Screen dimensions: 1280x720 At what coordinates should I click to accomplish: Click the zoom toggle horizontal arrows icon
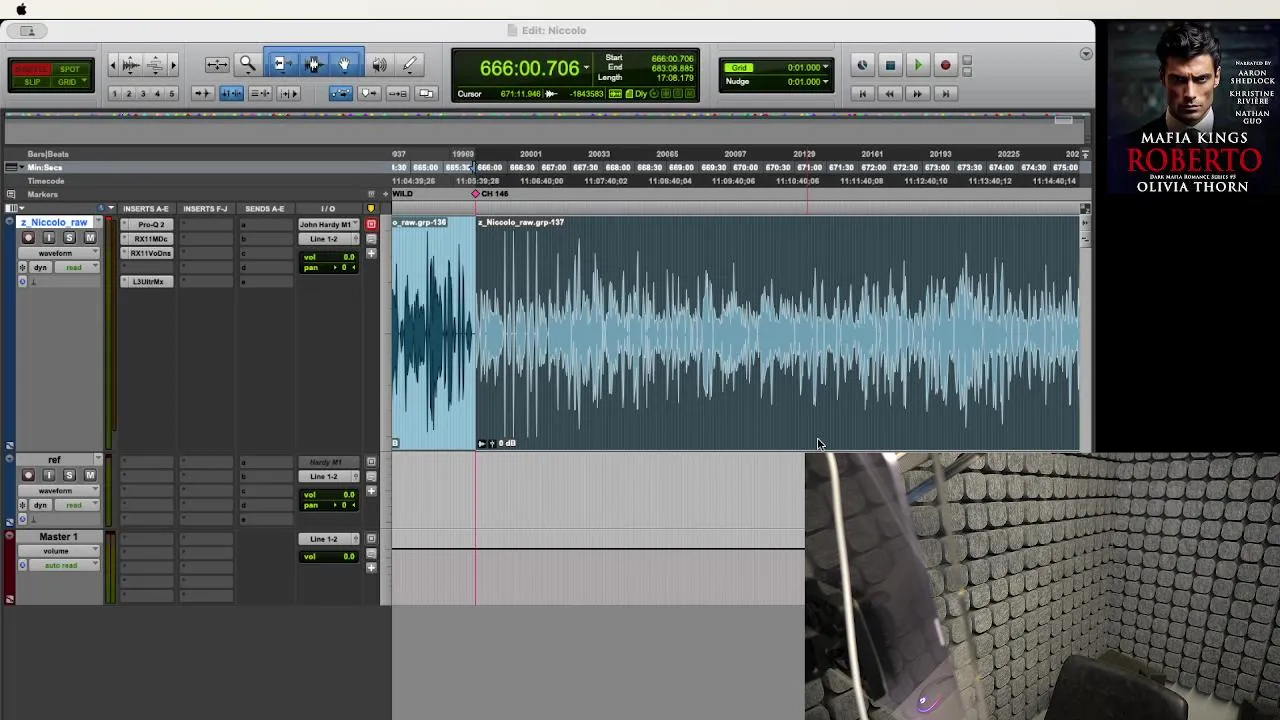(x=216, y=65)
